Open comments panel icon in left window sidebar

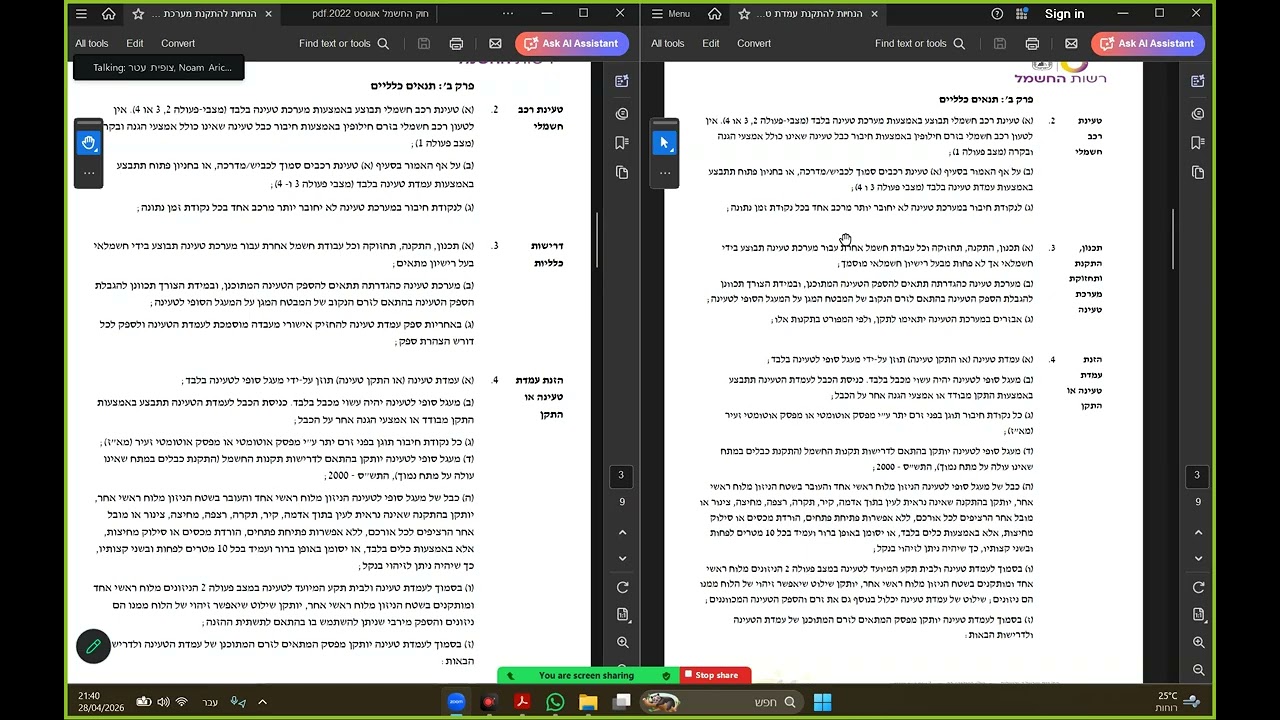pos(622,113)
